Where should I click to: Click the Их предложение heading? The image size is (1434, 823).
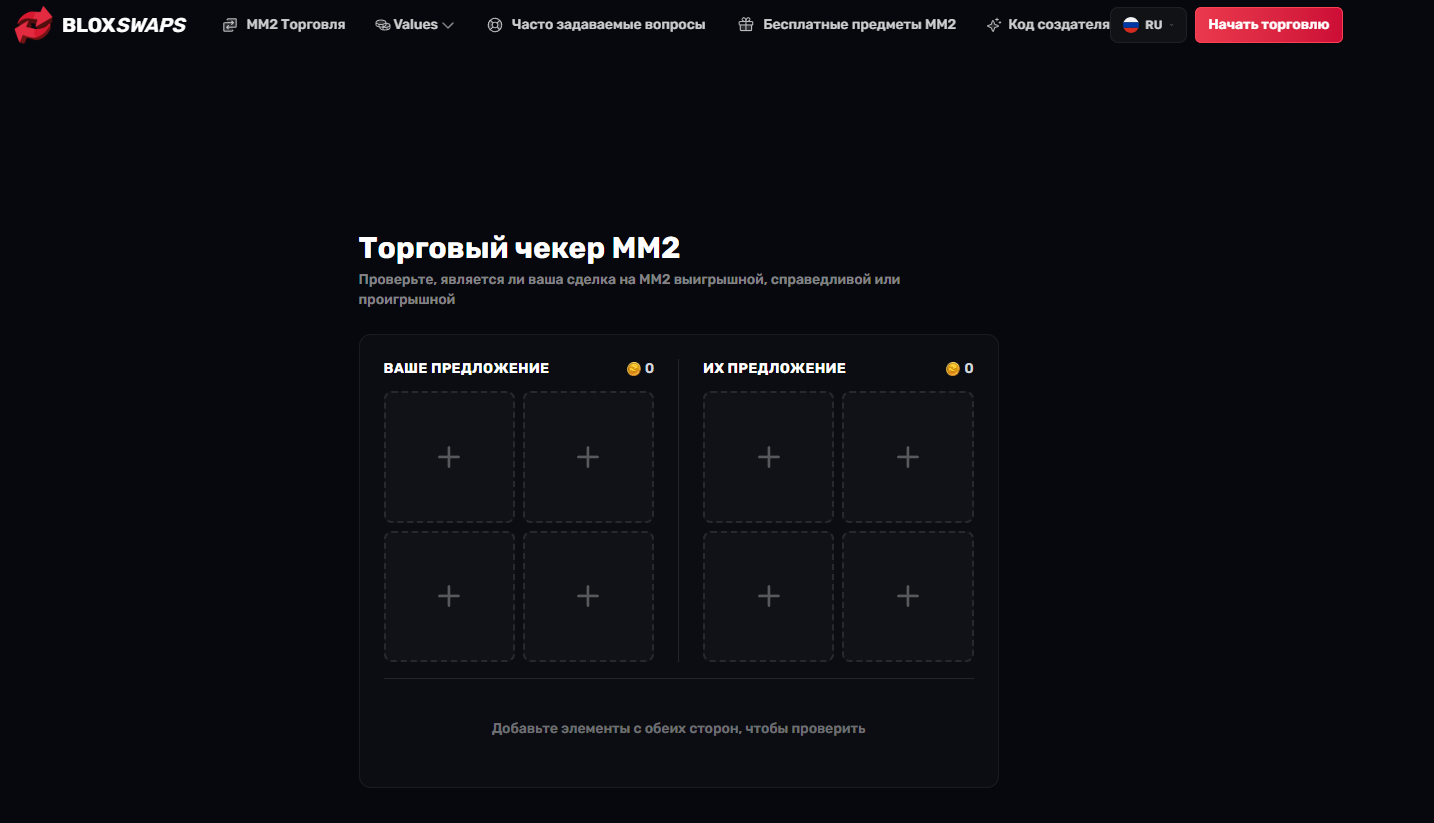(x=774, y=369)
